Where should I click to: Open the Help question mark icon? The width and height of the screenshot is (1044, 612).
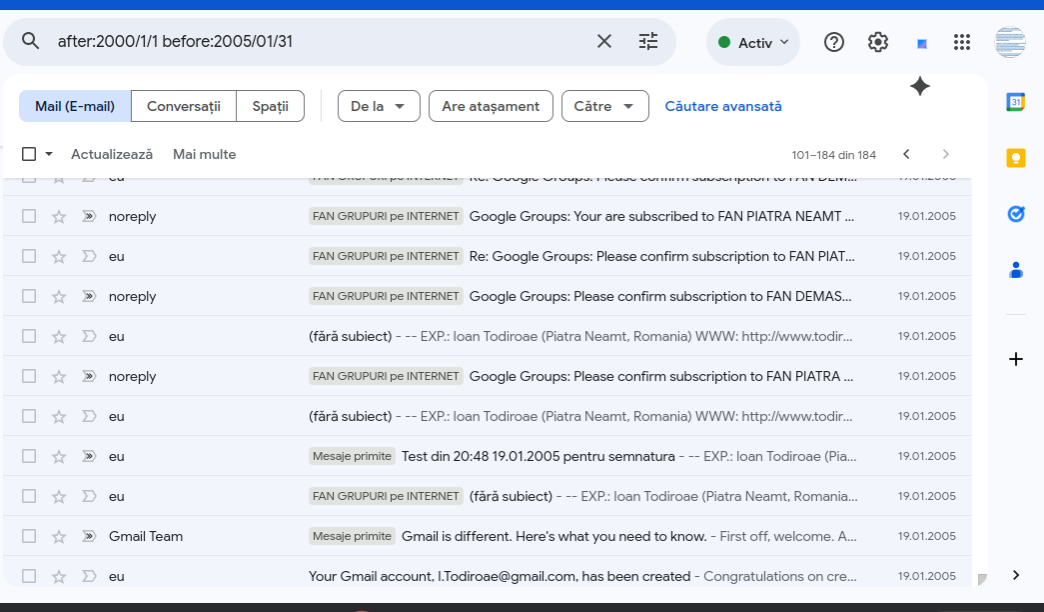(834, 42)
